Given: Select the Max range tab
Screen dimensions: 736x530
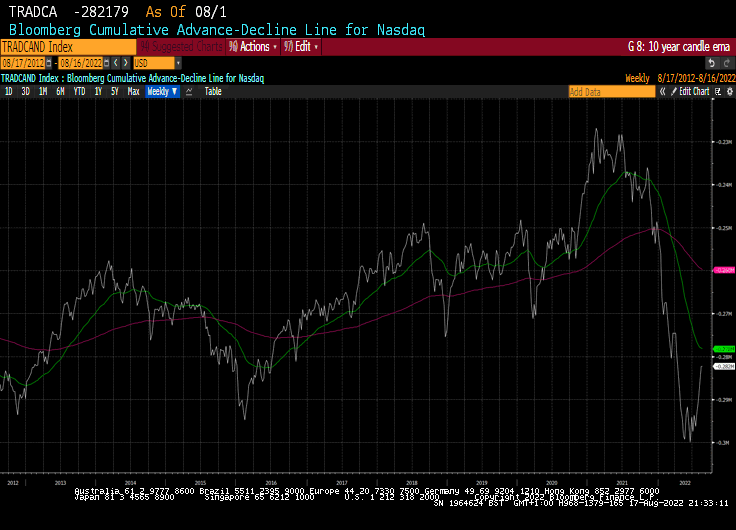Looking at the screenshot, I should coord(133,92).
